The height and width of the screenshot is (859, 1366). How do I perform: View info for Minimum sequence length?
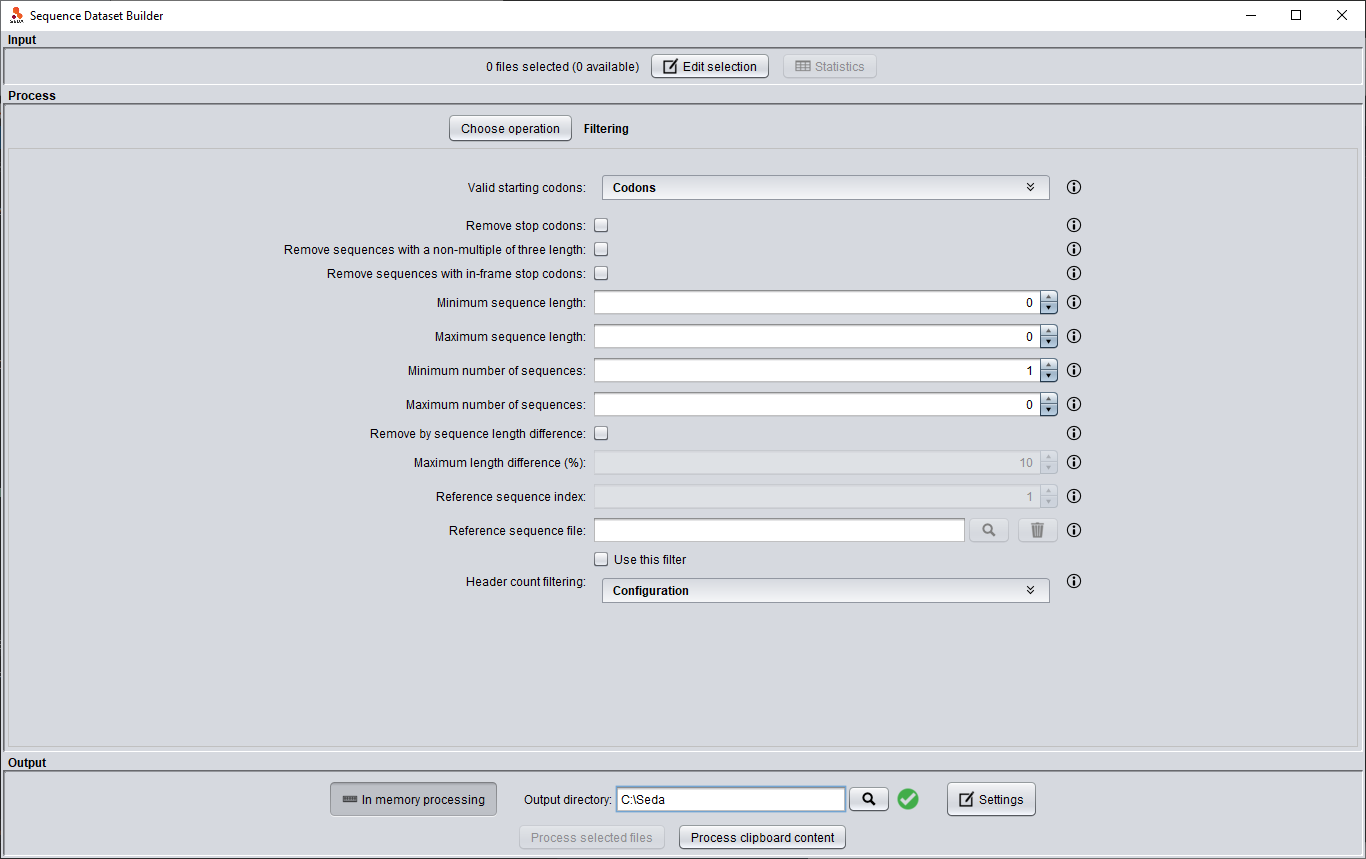(1074, 302)
